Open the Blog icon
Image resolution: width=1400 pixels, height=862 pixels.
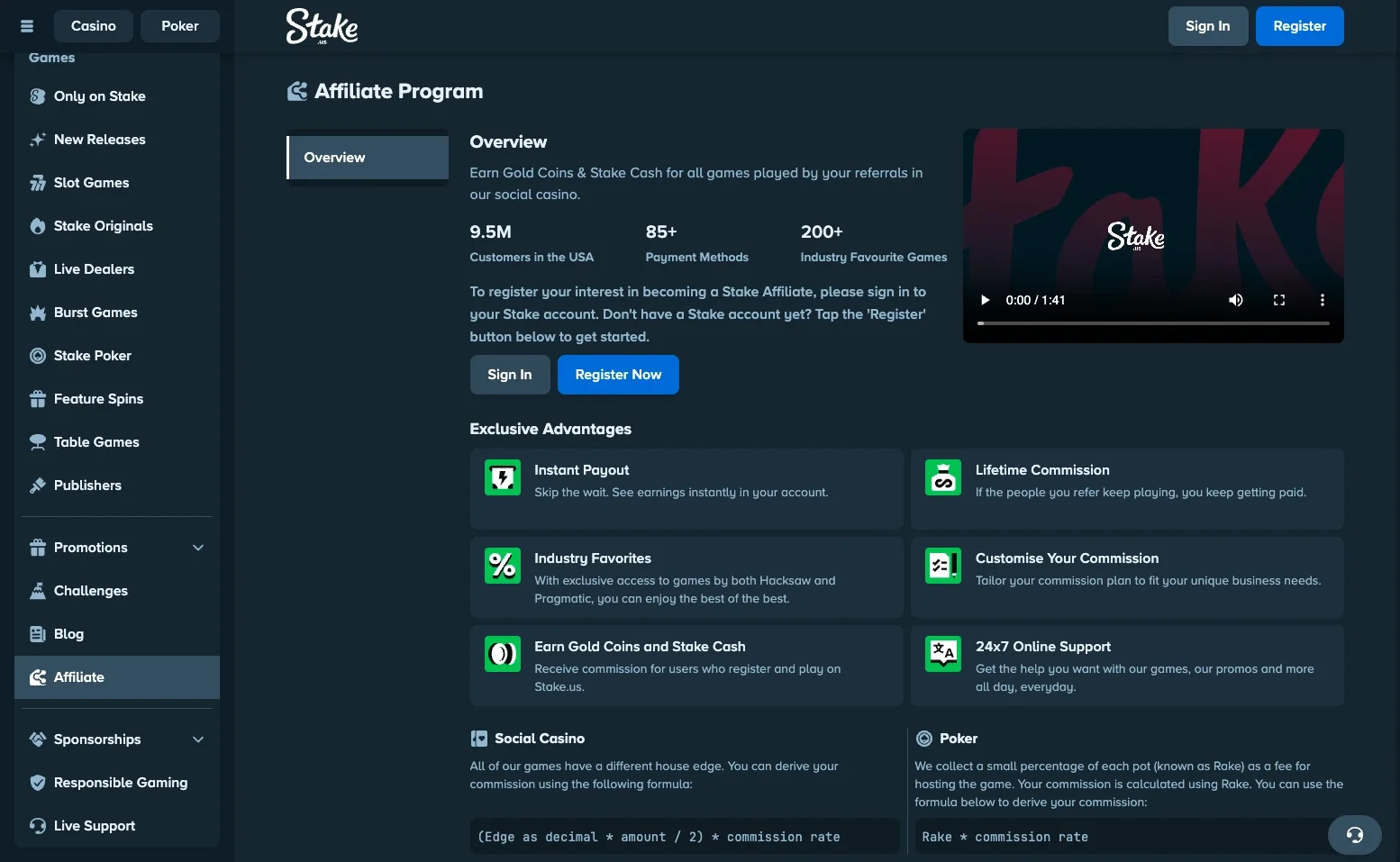pyautogui.click(x=38, y=634)
